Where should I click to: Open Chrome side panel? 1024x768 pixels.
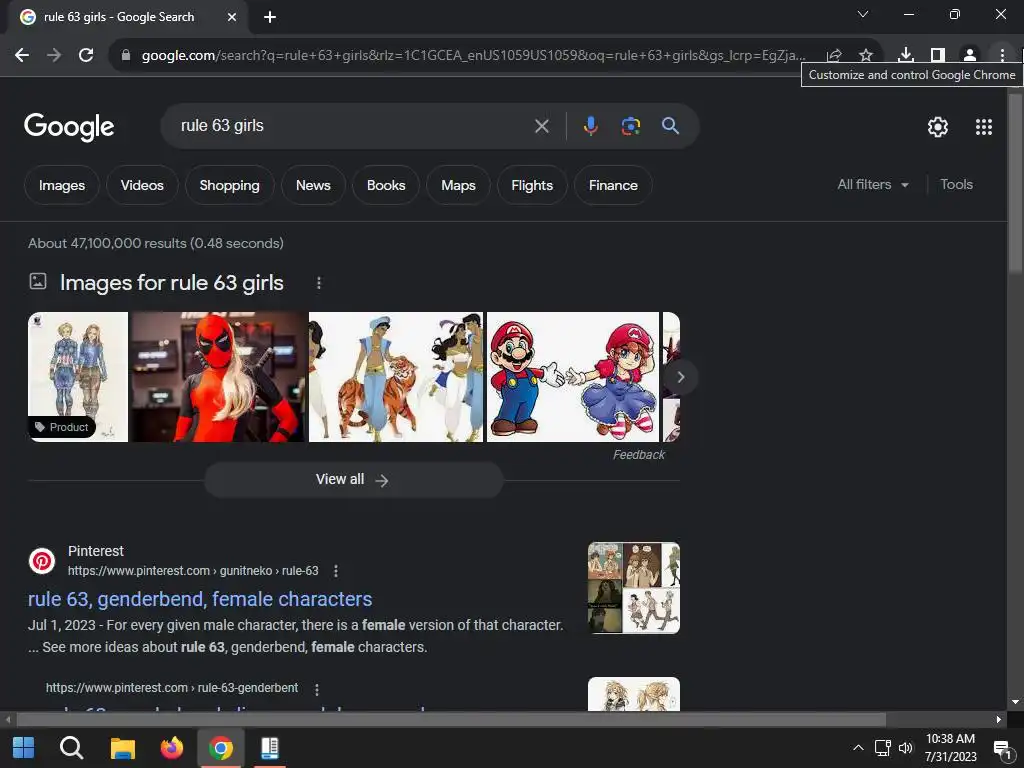coord(938,55)
